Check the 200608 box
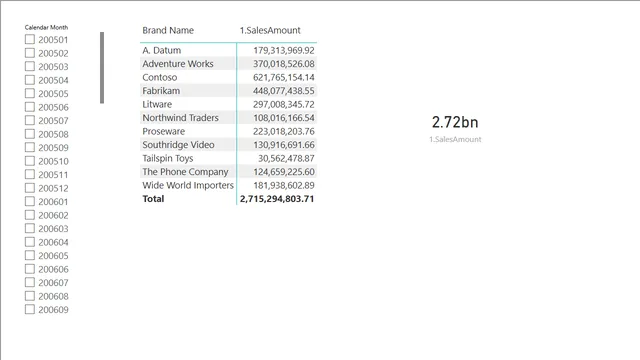The height and width of the screenshot is (360, 640). 30,296
